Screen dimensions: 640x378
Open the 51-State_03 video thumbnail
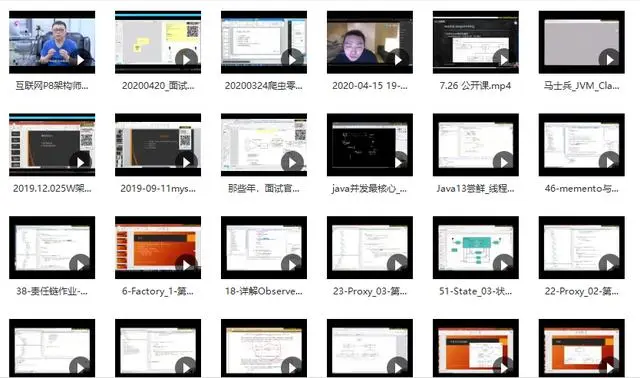pyautogui.click(x=476, y=247)
